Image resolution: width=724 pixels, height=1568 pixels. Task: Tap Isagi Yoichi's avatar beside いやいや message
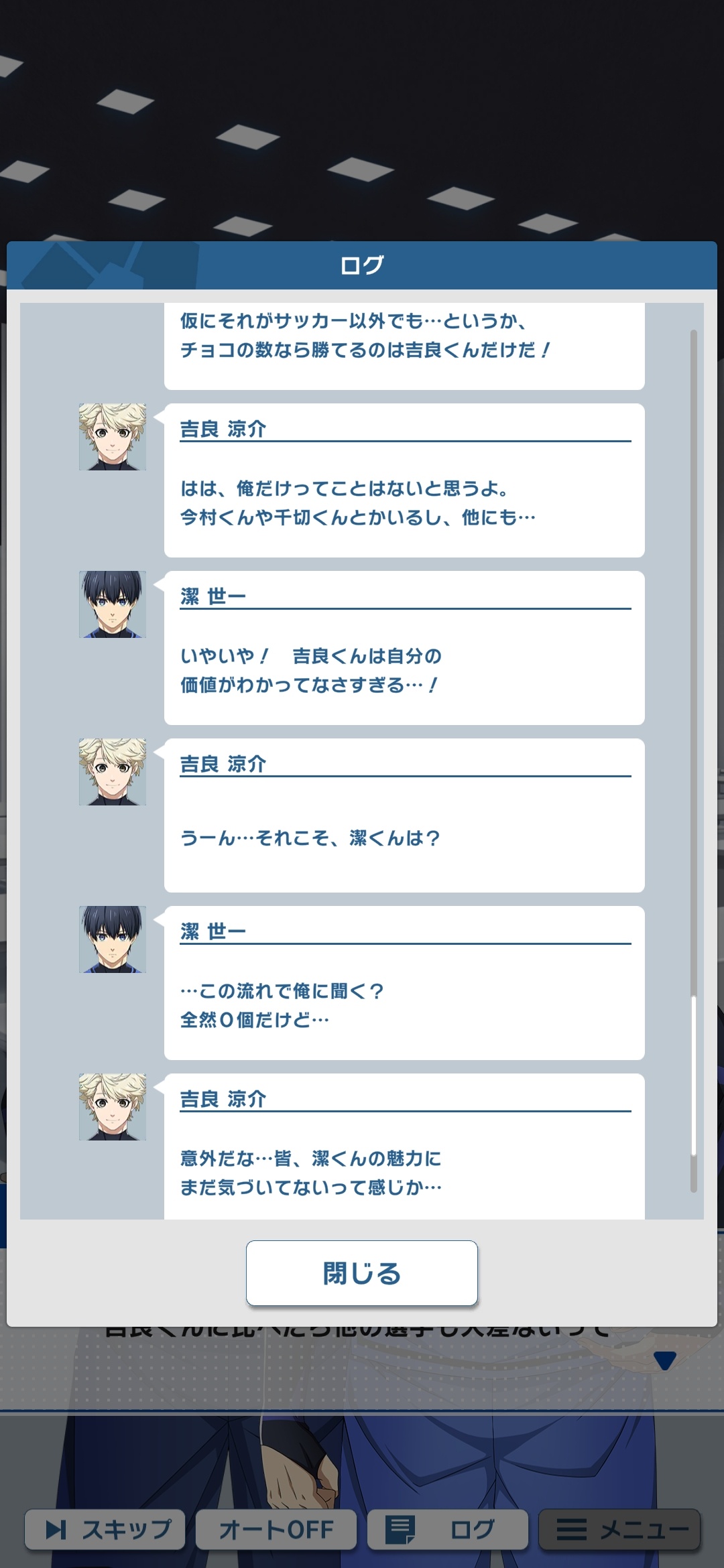113,604
